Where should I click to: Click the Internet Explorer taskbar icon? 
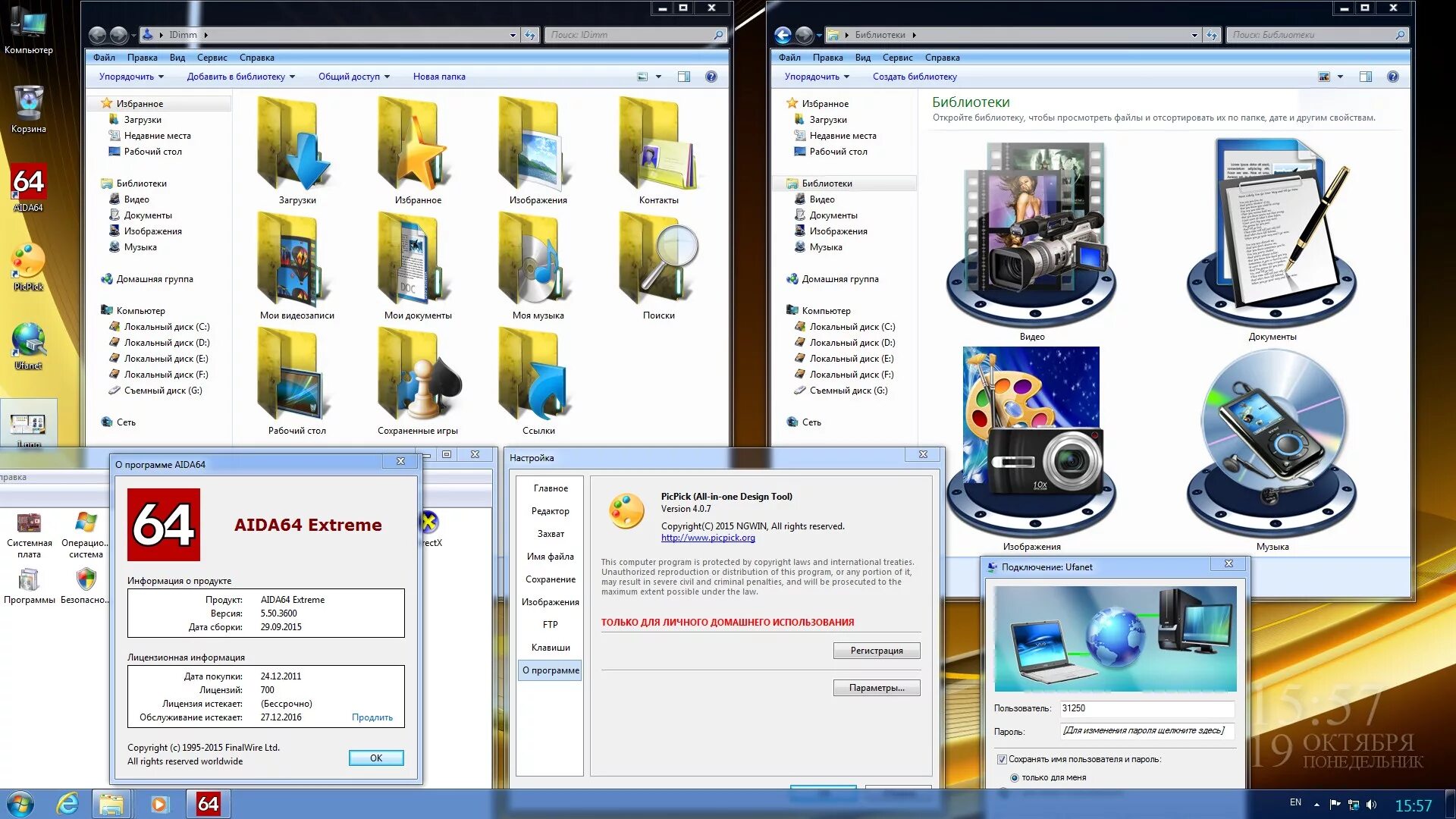(x=67, y=804)
